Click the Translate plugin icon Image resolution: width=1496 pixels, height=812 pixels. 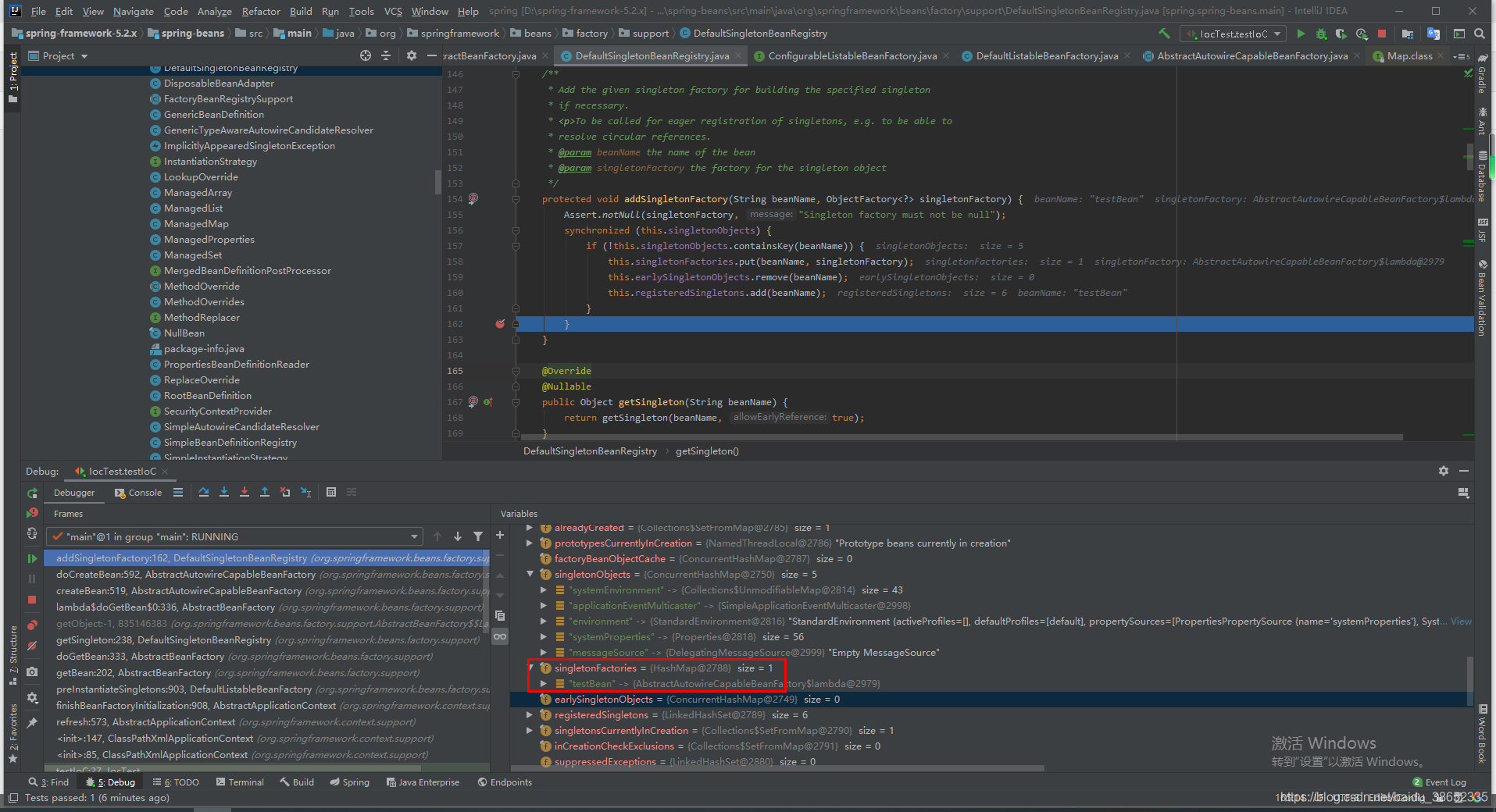coord(1434,34)
